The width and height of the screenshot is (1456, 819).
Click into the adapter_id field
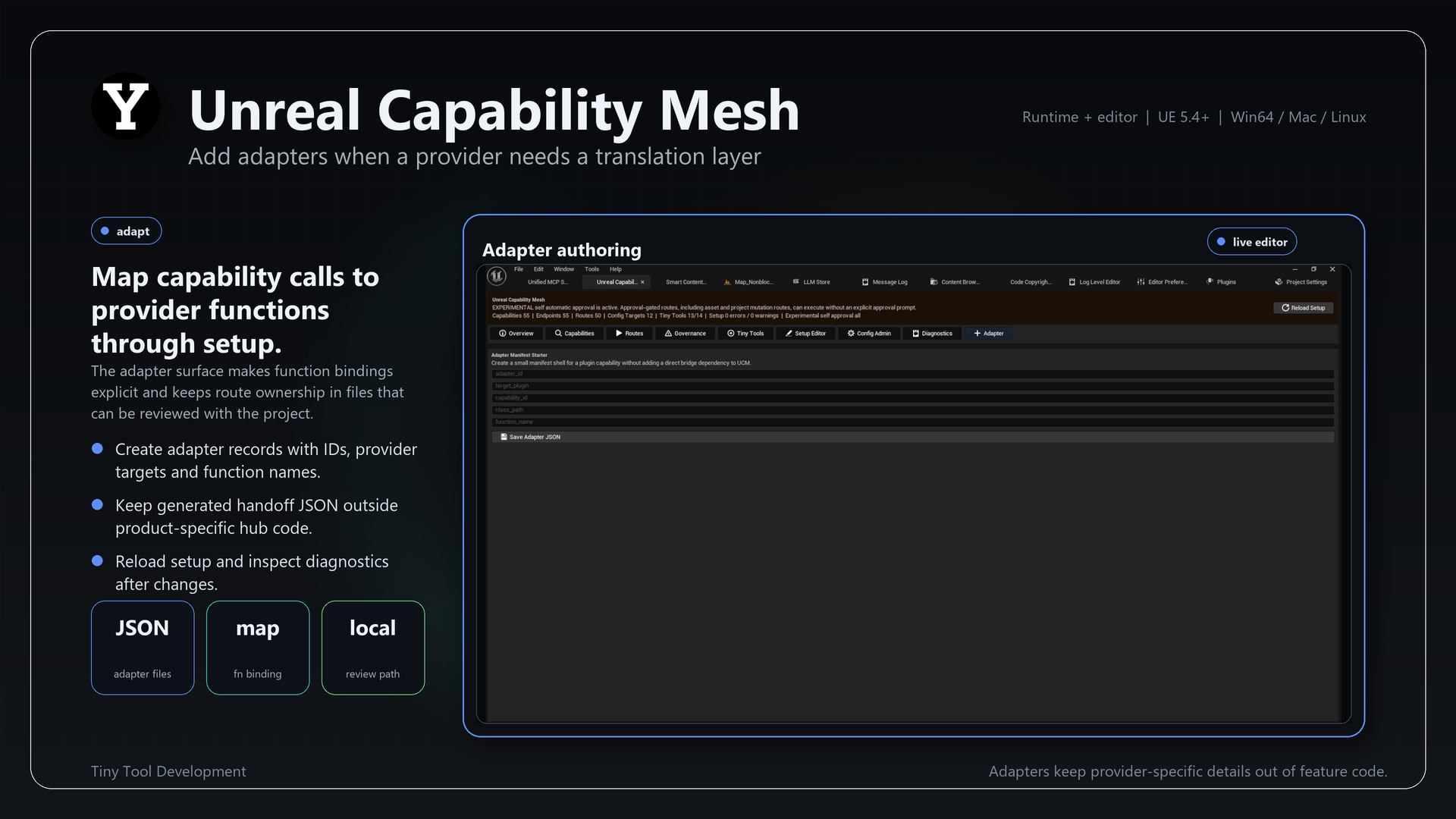click(x=913, y=374)
